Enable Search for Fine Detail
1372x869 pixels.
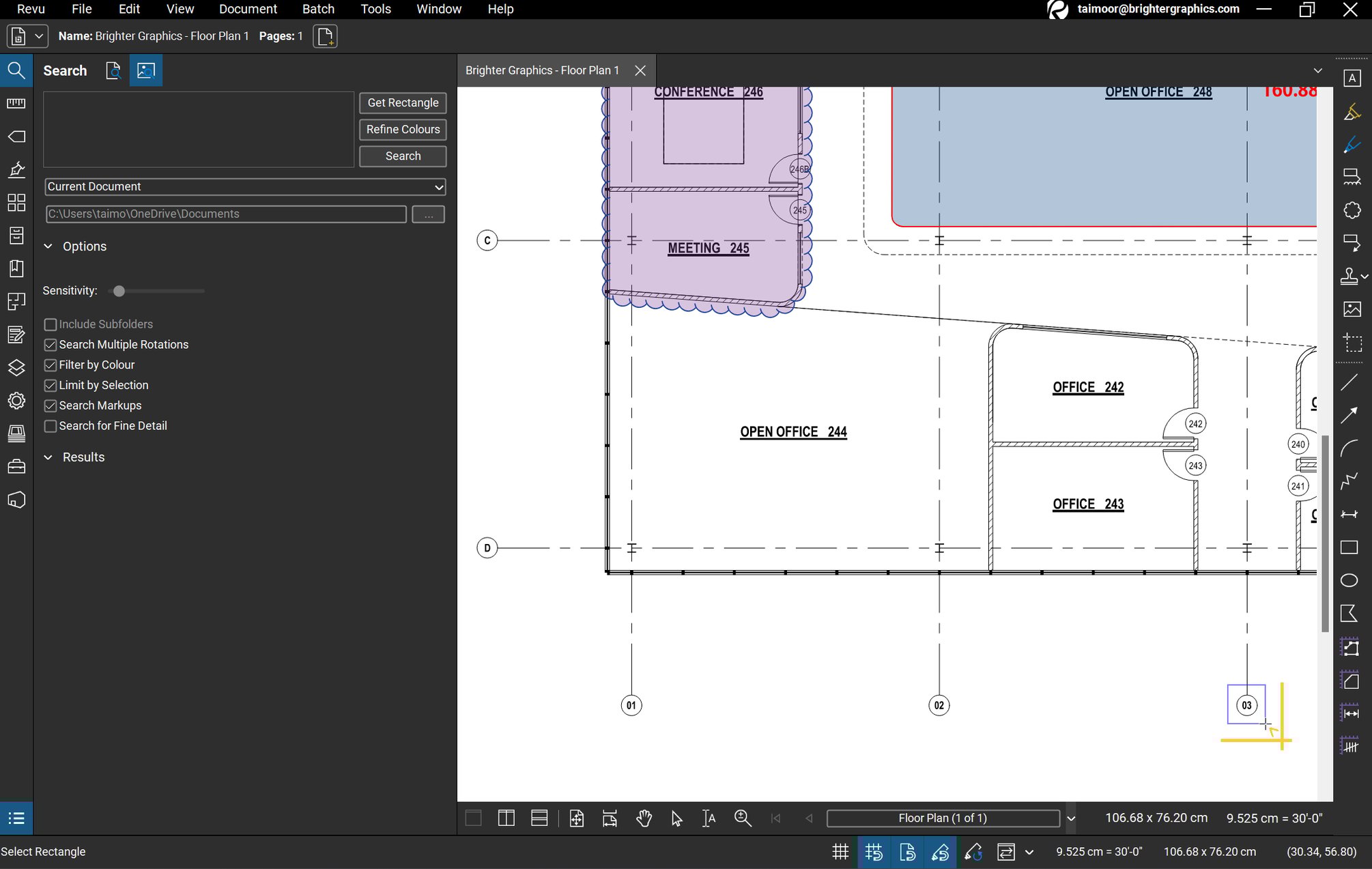coord(51,426)
